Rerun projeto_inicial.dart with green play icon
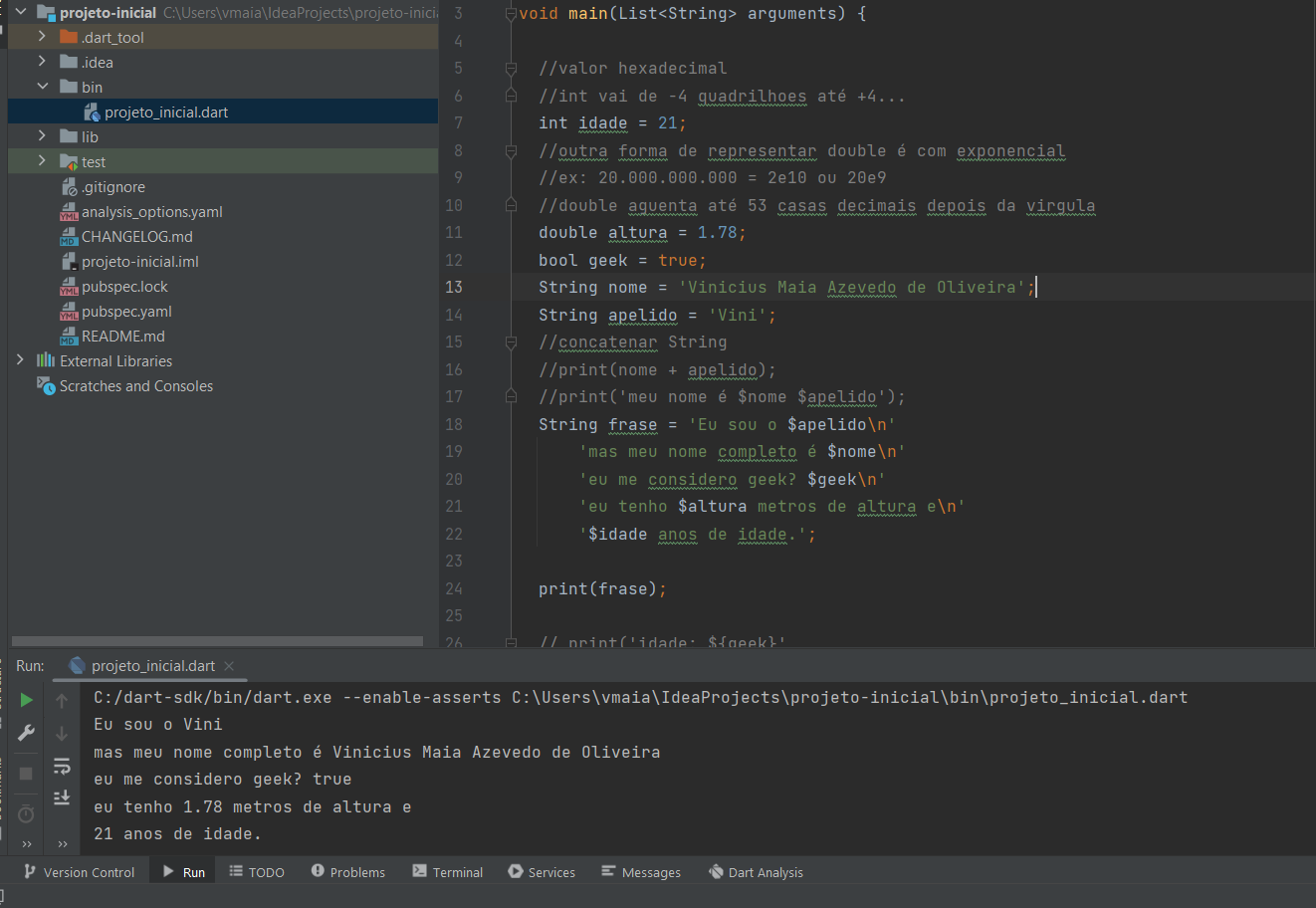1316x908 pixels. click(26, 700)
